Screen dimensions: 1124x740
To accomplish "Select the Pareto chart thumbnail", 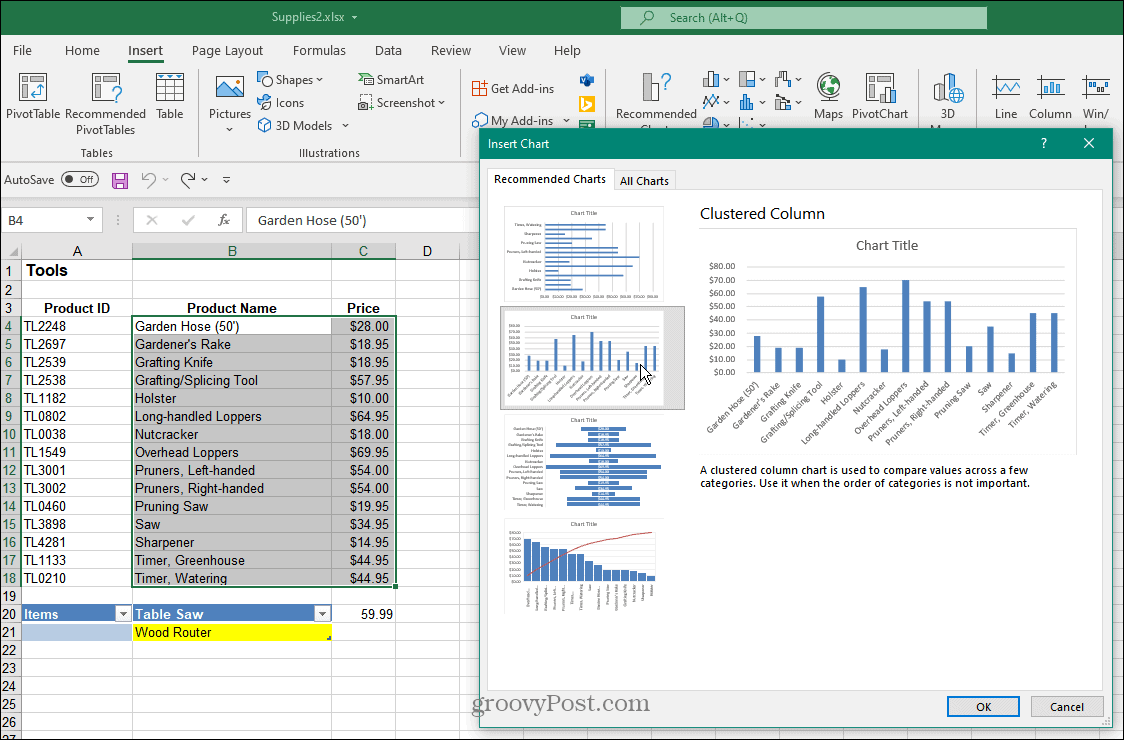I will click(584, 565).
